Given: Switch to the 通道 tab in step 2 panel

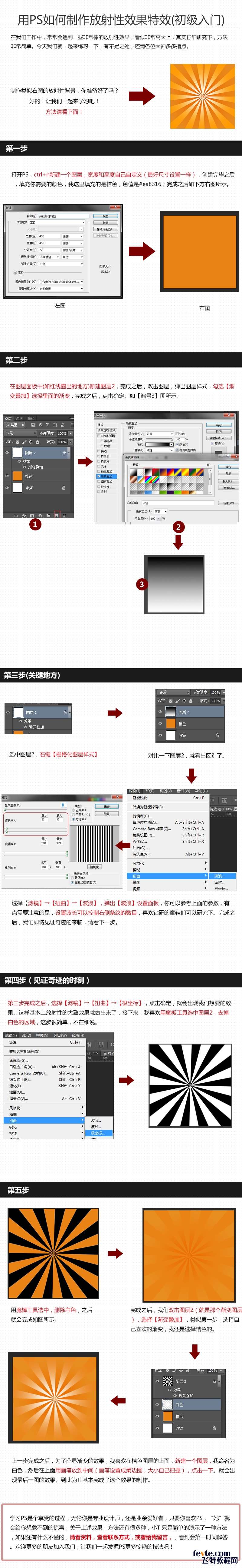Looking at the screenshot, I should pyautogui.click(x=19, y=418).
